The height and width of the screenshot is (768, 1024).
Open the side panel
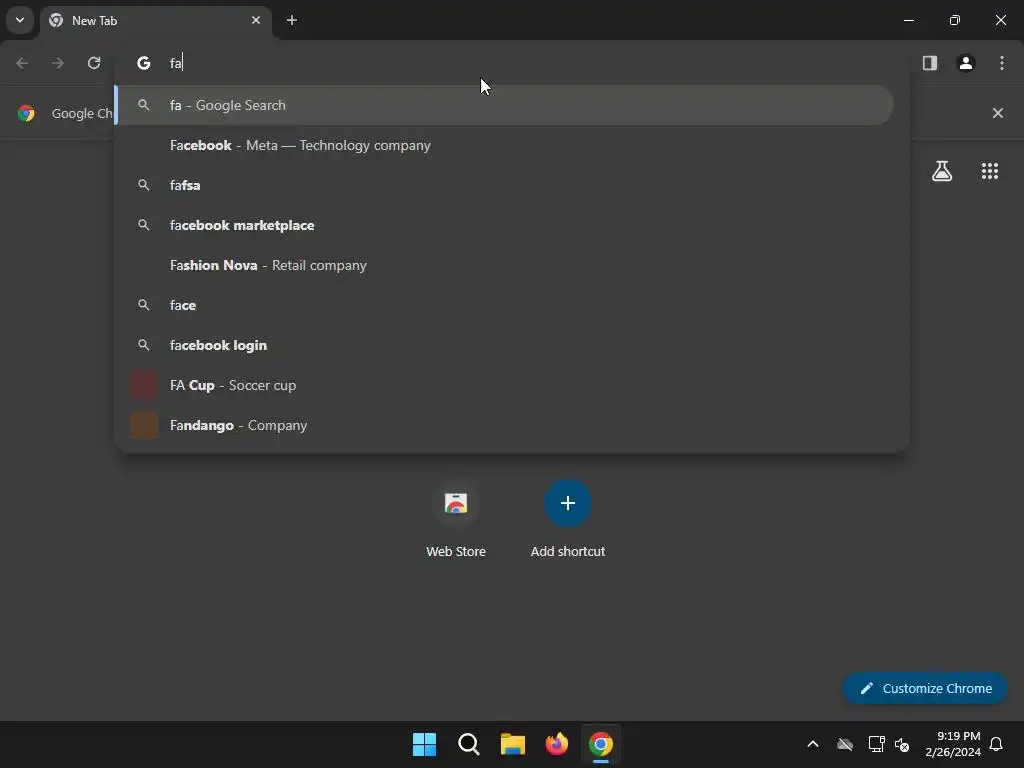pyautogui.click(x=930, y=63)
